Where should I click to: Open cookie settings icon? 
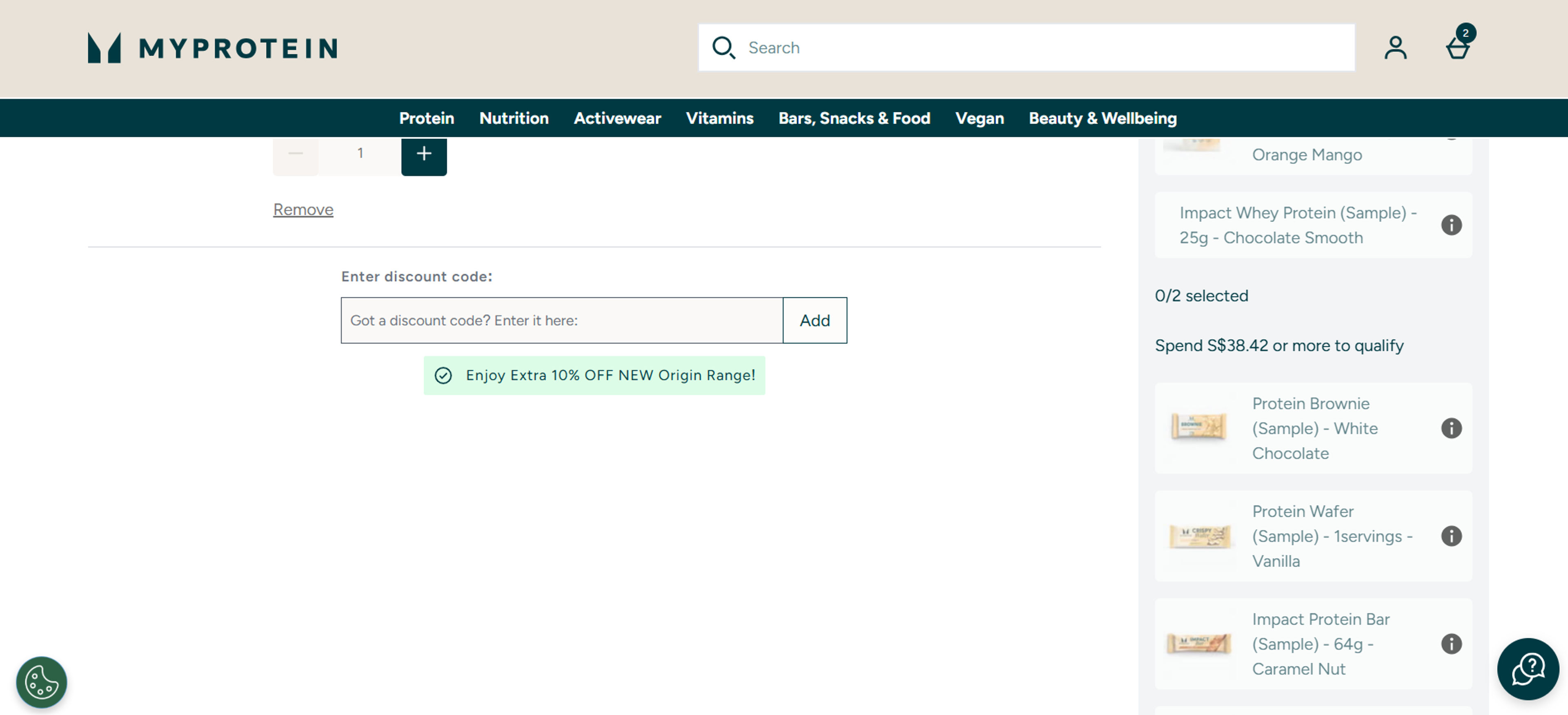[41, 681]
